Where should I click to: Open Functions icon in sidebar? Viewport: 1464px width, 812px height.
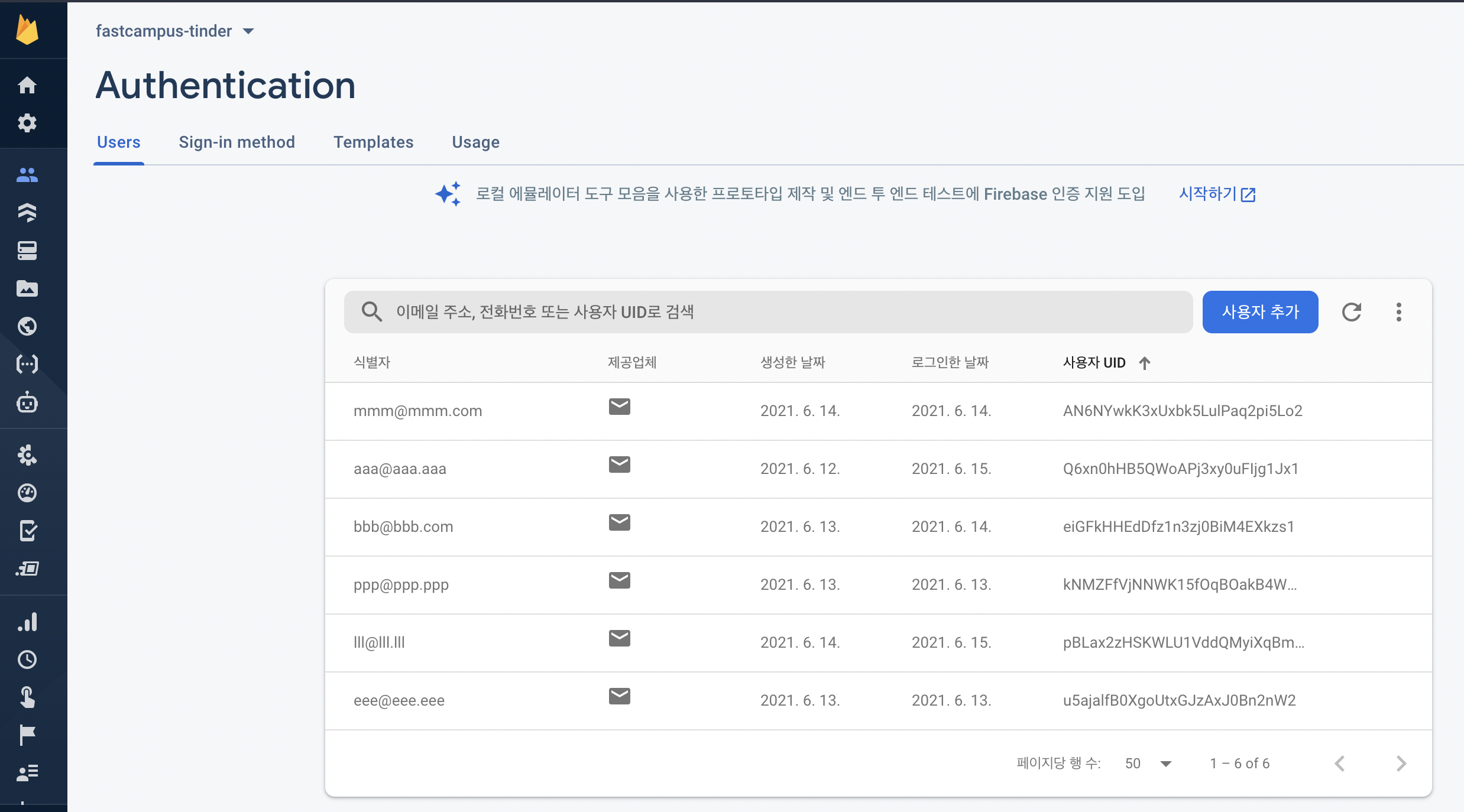(x=27, y=364)
